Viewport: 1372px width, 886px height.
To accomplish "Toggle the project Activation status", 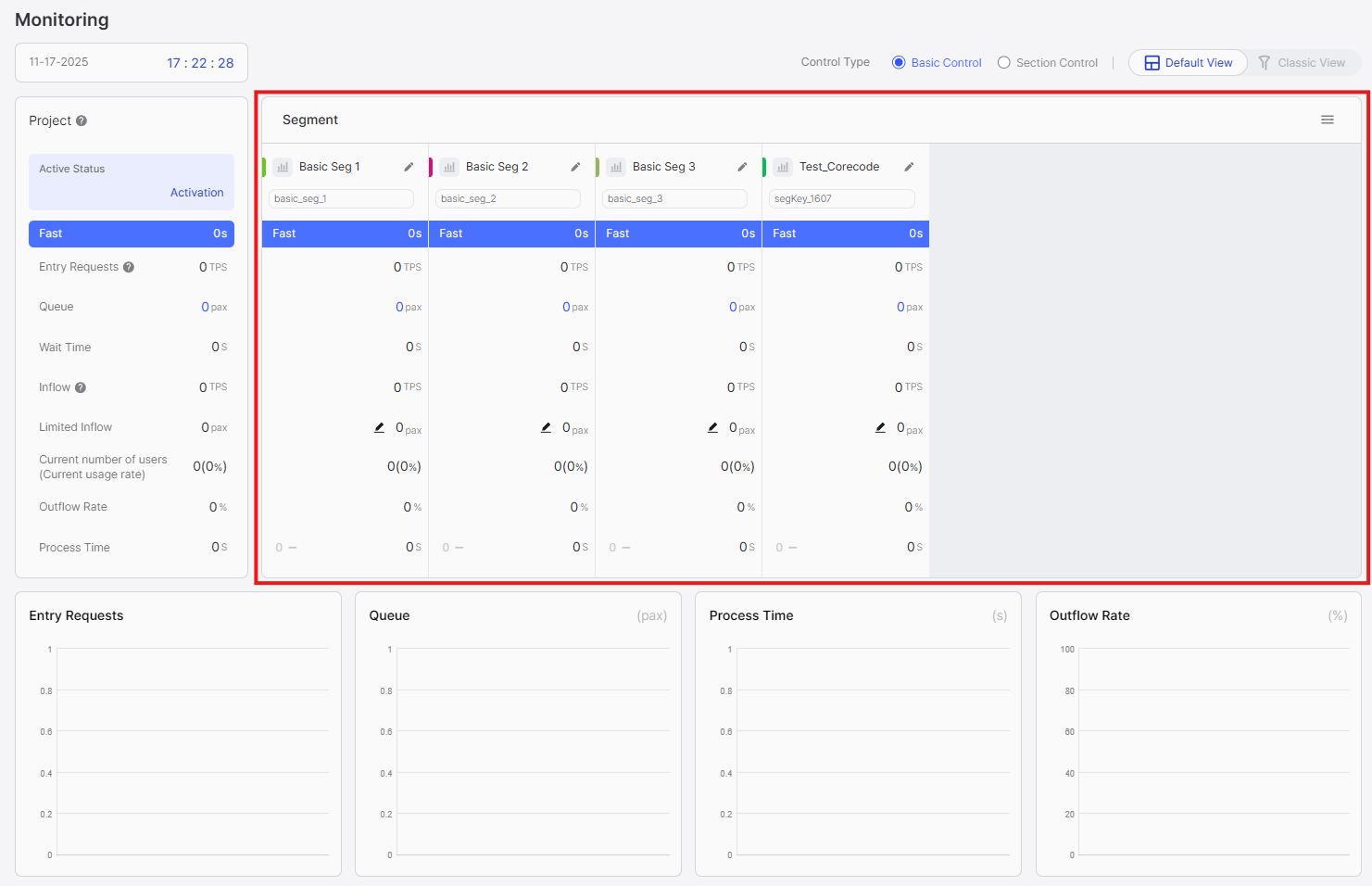I will [x=196, y=192].
